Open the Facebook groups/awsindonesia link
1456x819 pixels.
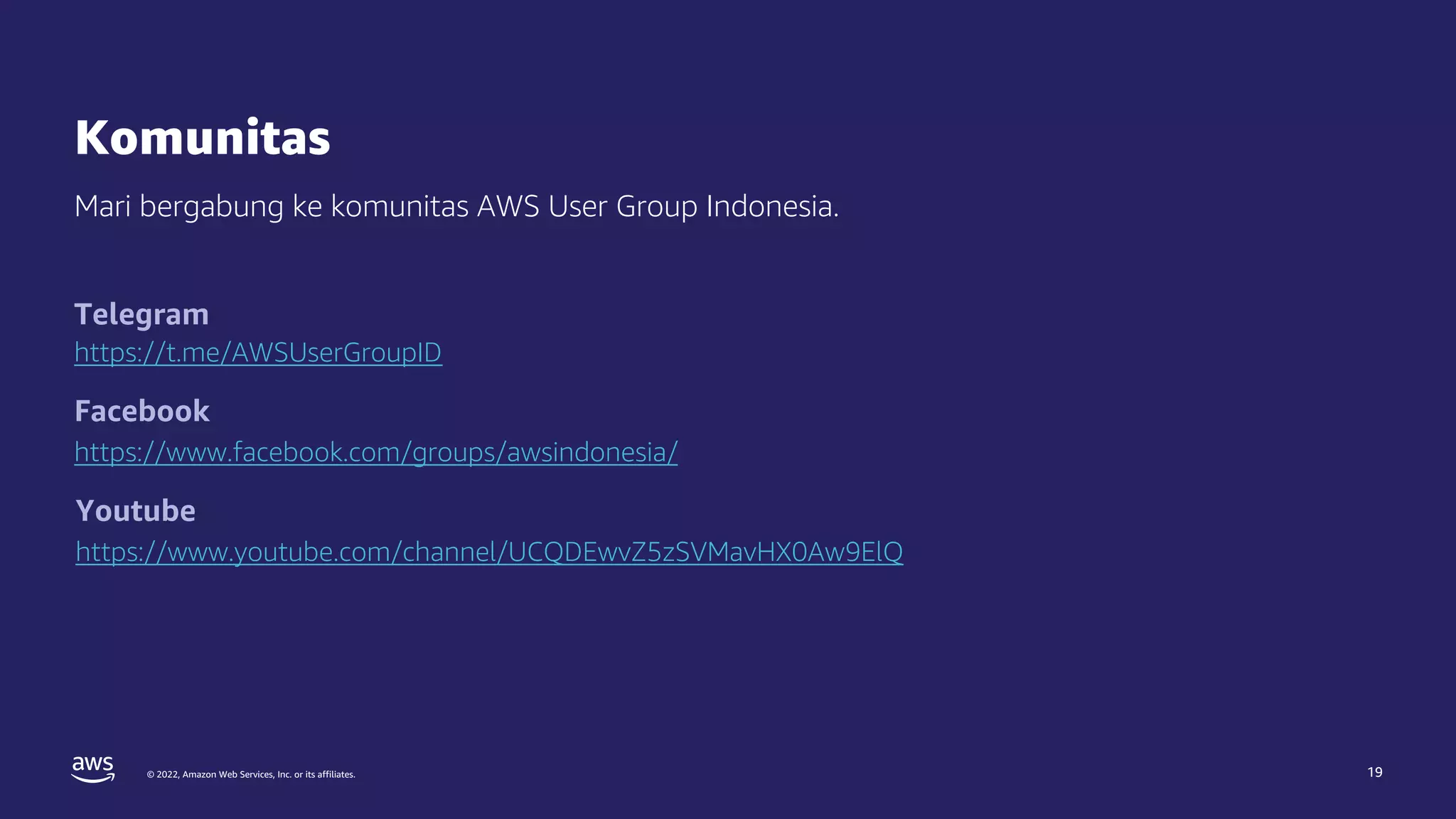pos(376,452)
